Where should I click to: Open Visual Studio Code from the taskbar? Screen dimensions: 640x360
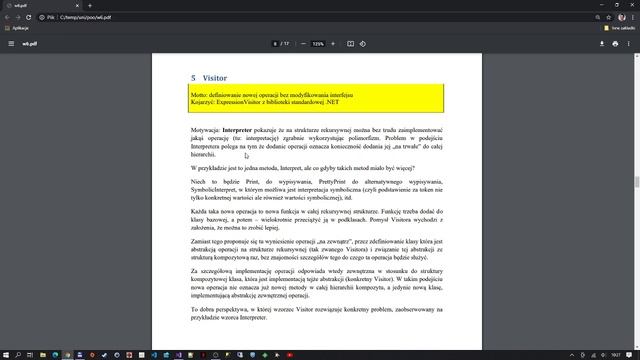[x=154, y=355]
